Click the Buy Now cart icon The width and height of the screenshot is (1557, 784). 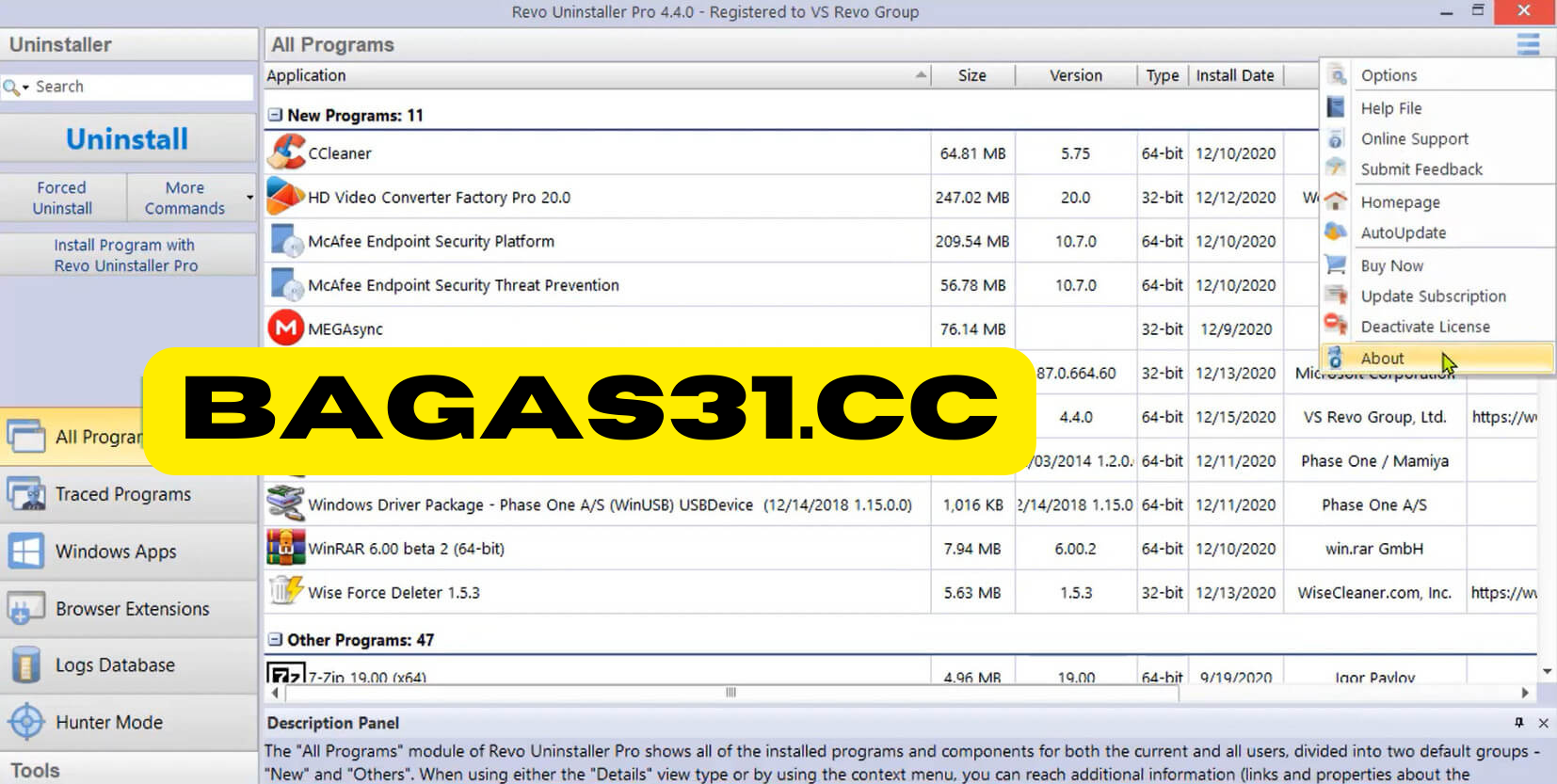tap(1336, 265)
